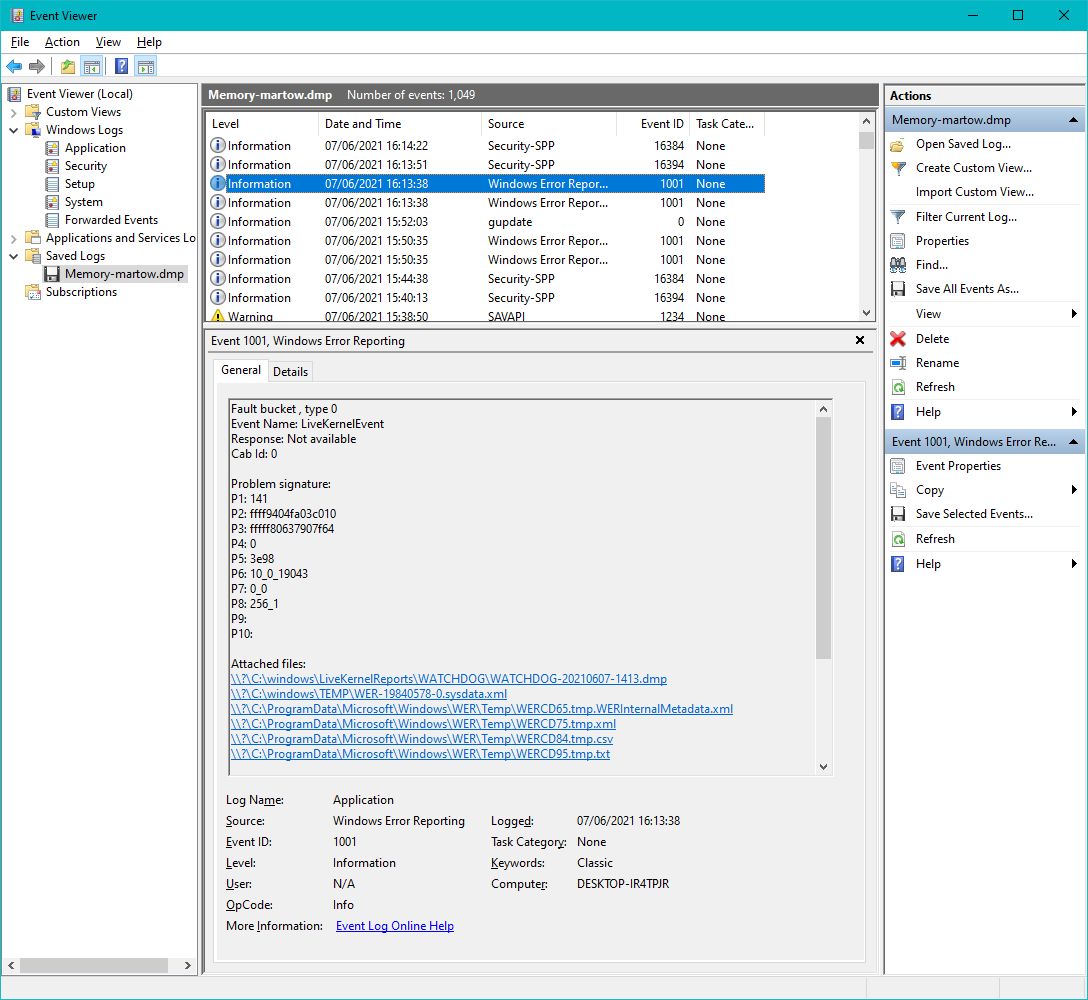This screenshot has height=1000, width=1088.
Task: Click tree pane horizontal scrollbar right arrow
Action: 187,965
